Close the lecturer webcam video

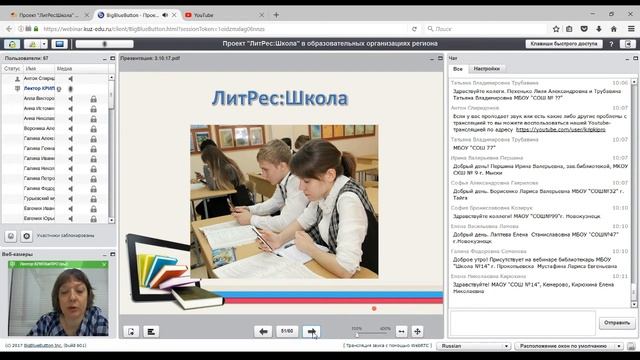(104, 264)
